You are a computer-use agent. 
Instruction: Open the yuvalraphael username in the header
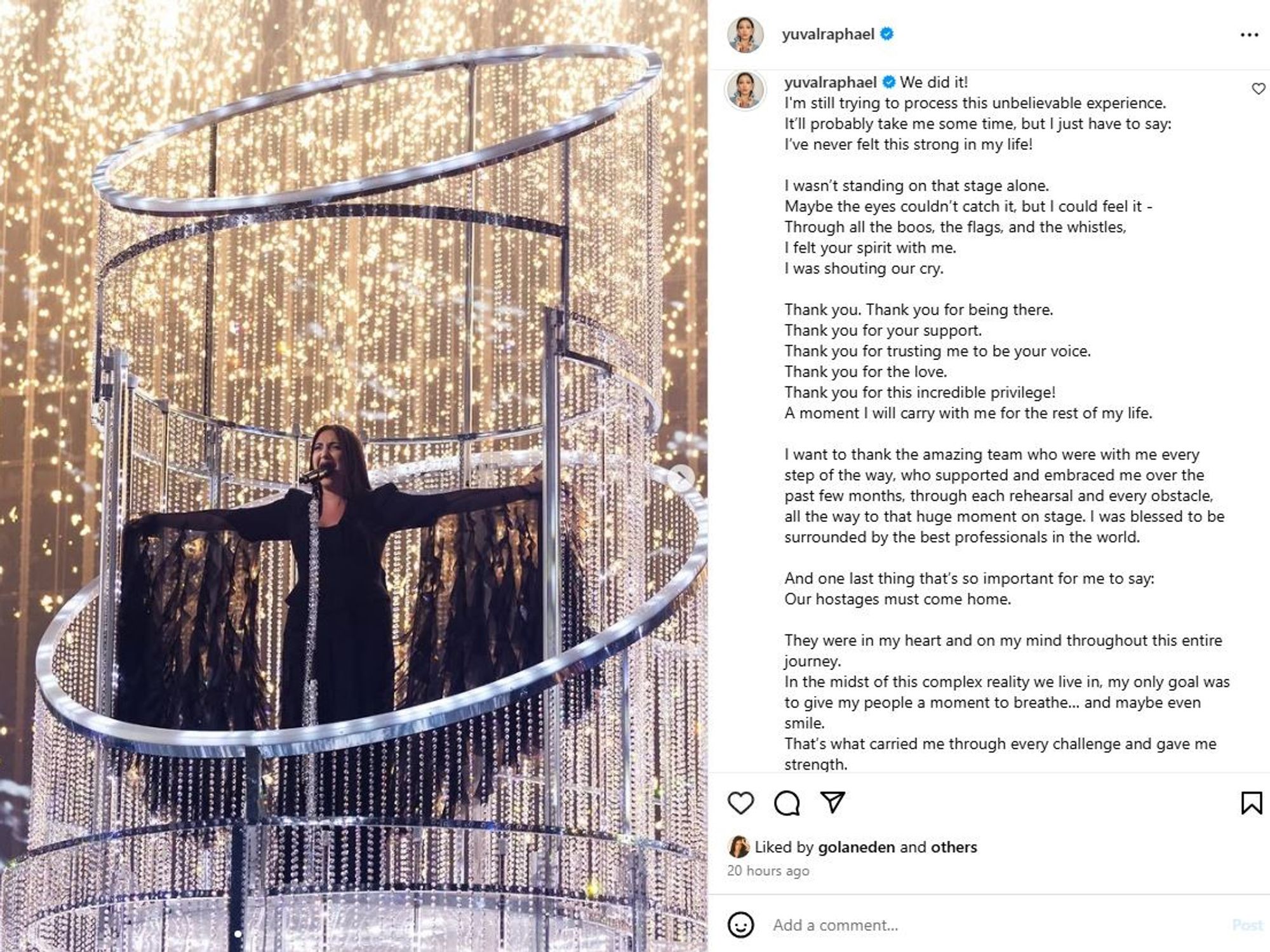[827, 34]
